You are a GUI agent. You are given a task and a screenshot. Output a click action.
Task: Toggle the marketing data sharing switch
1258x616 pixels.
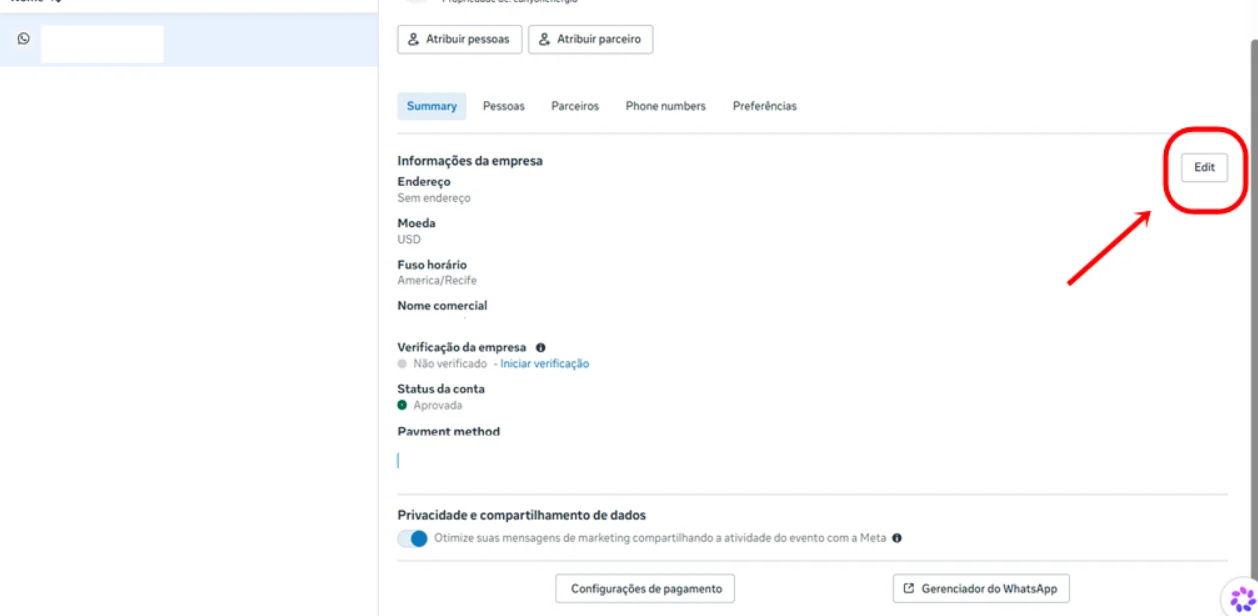pos(412,538)
